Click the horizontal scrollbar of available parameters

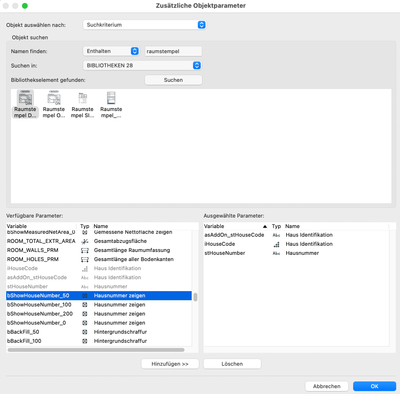[x=96, y=350]
